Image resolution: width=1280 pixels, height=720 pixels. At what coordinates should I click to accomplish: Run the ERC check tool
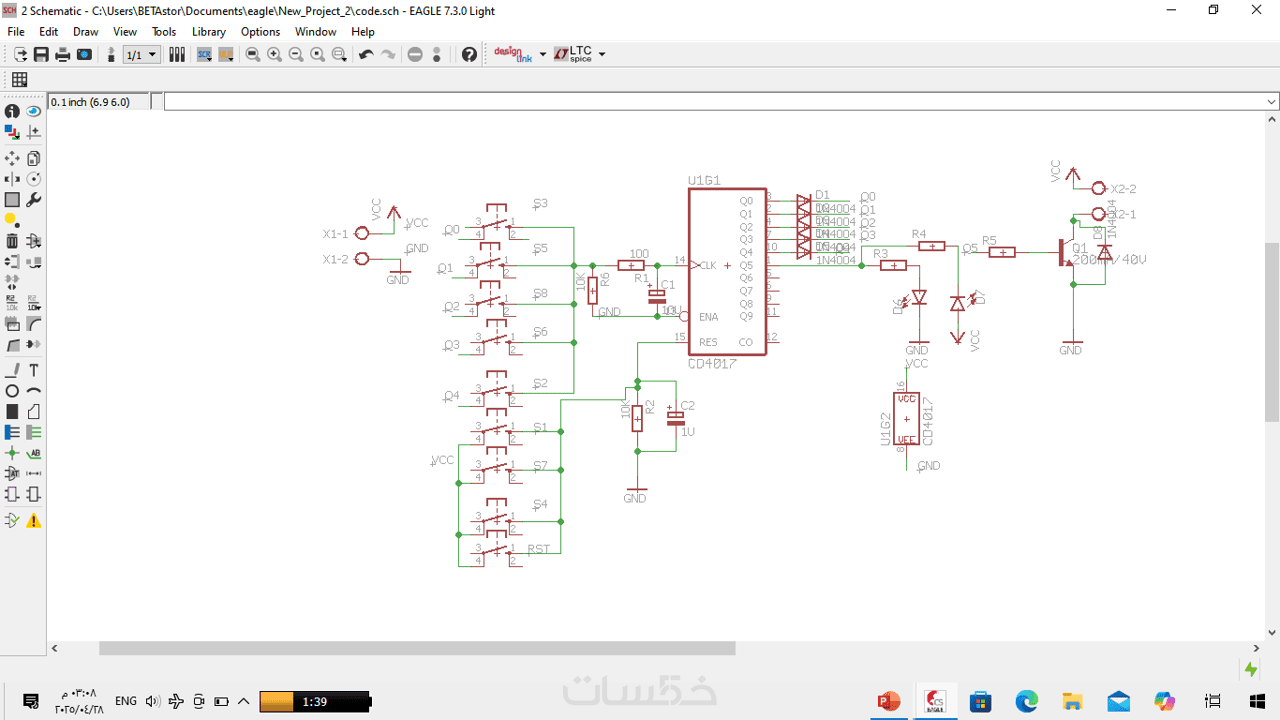point(12,520)
